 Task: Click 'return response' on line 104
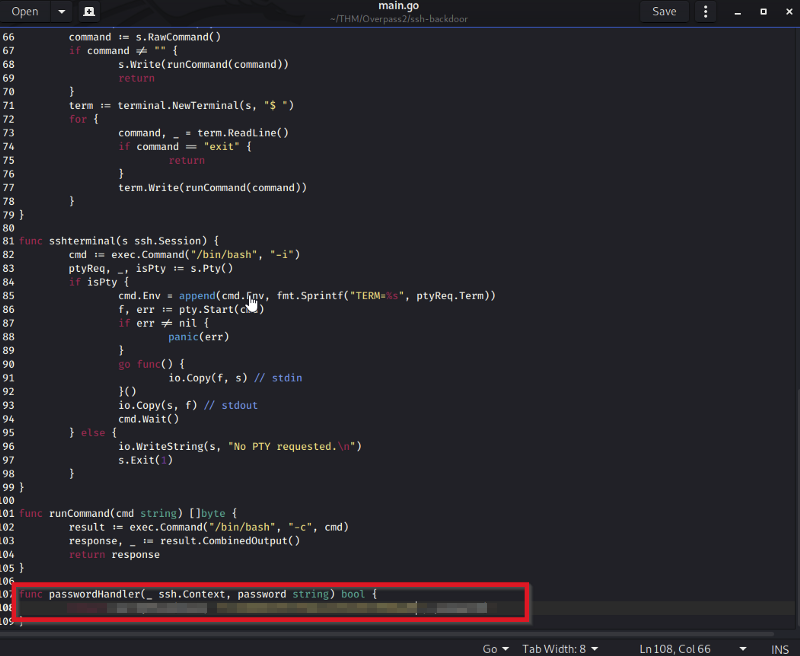[x=114, y=554]
